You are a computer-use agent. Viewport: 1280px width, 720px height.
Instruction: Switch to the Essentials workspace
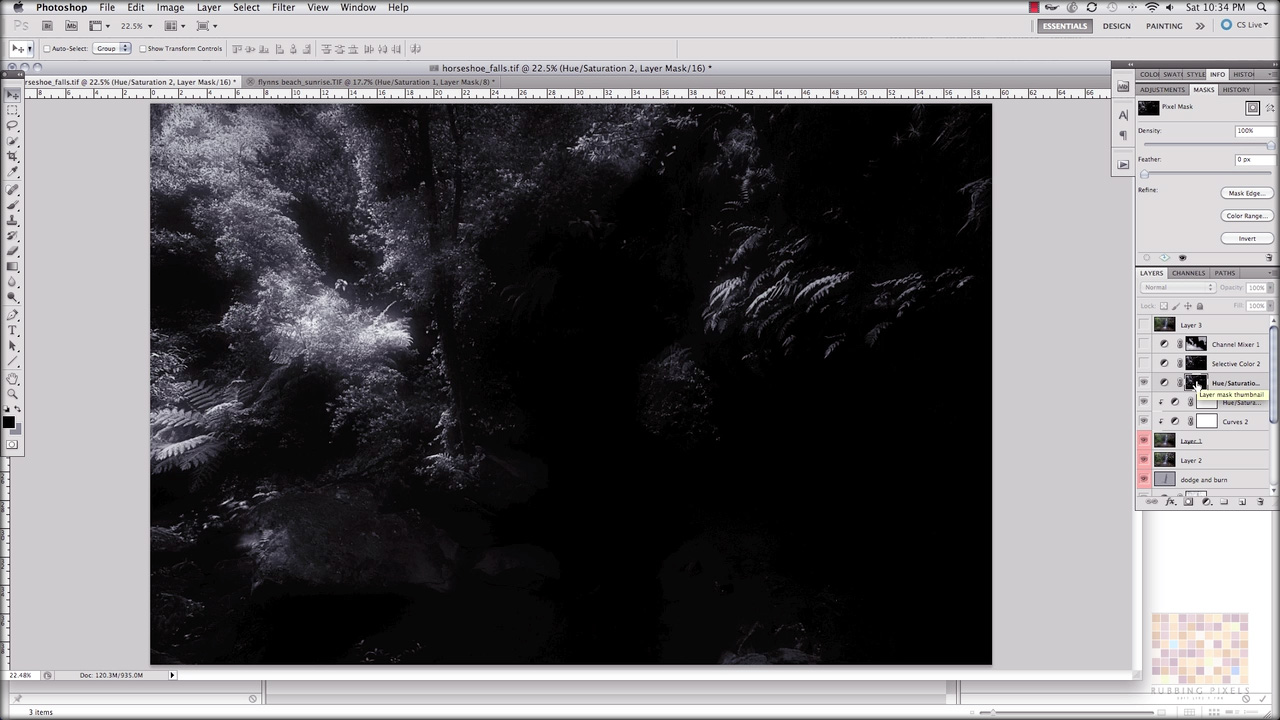(1064, 26)
